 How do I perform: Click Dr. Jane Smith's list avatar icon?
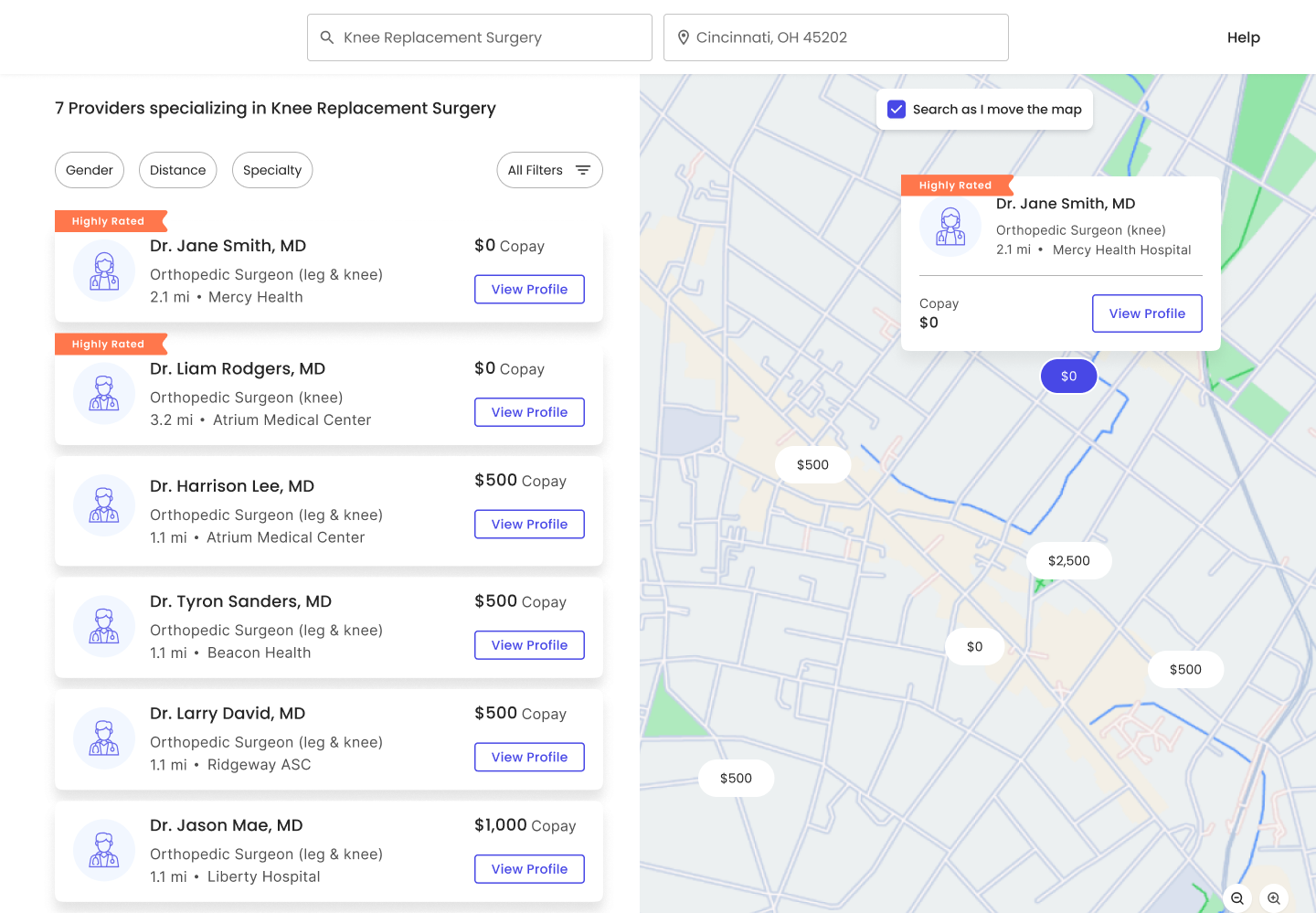104,271
